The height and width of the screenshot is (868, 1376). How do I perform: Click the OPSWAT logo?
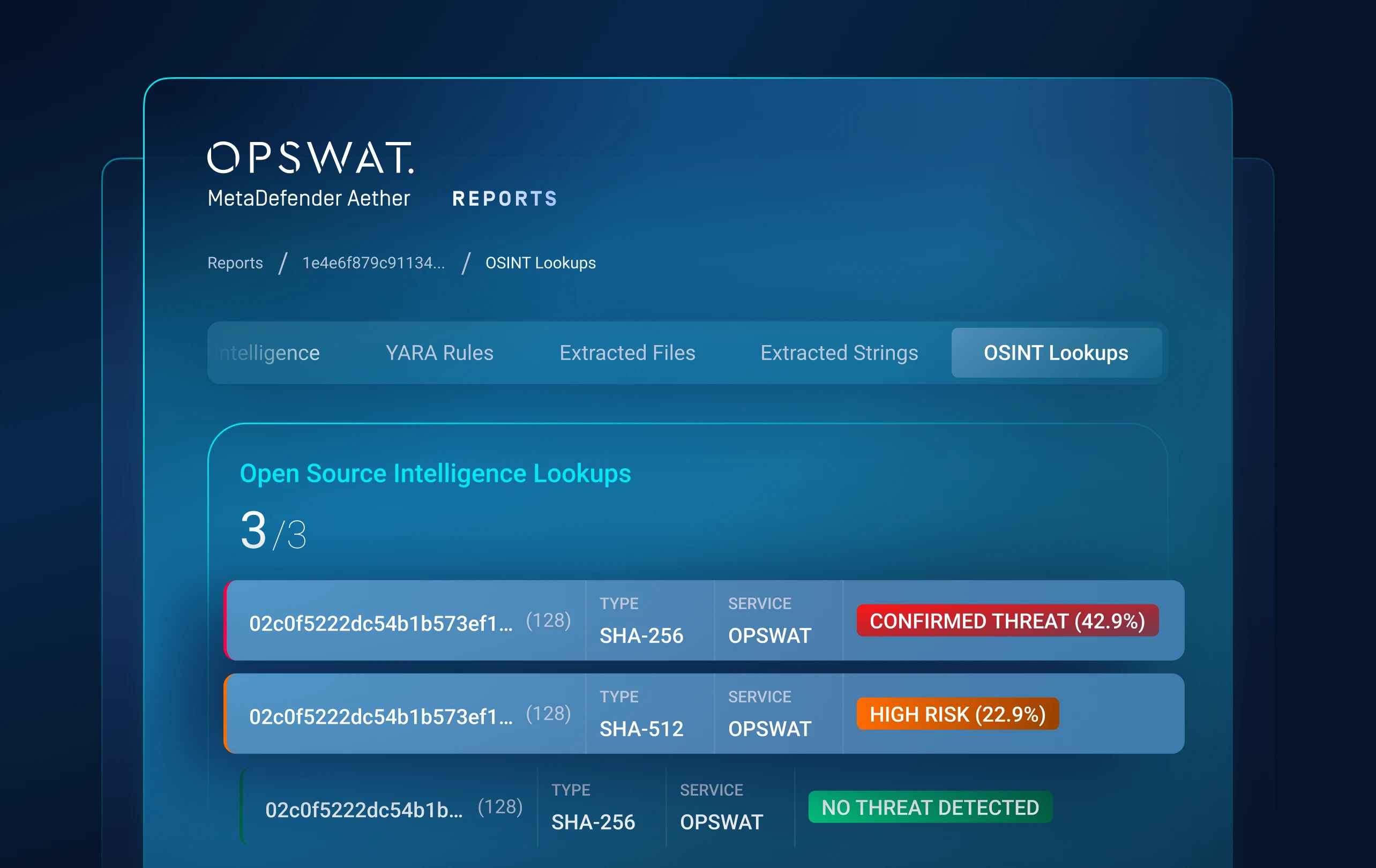point(310,157)
